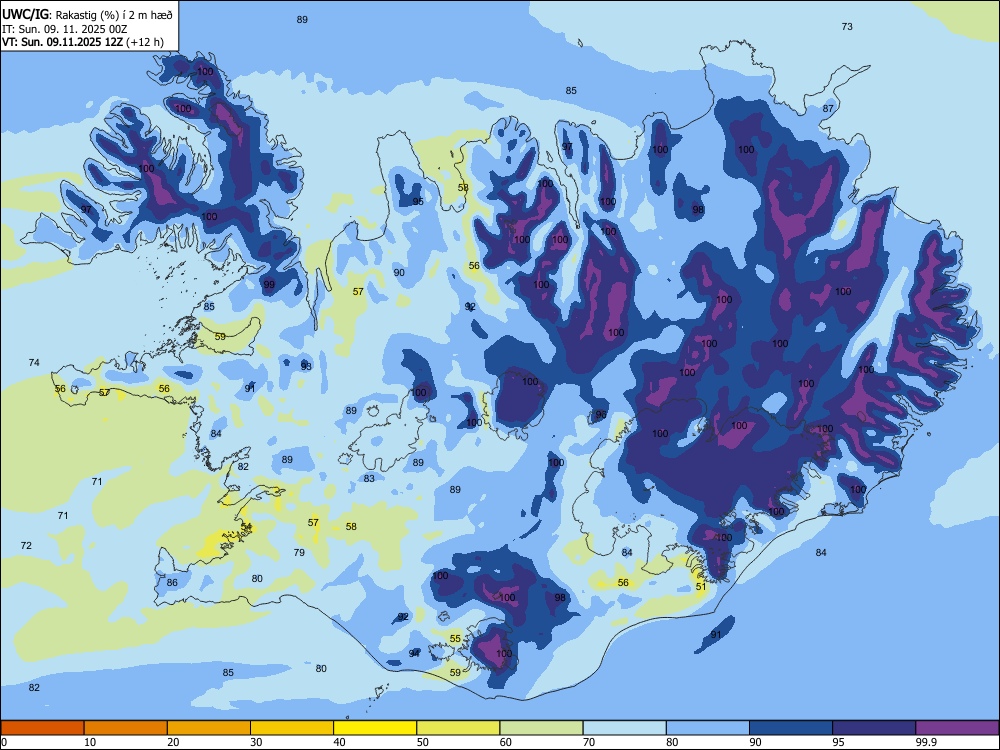Image resolution: width=1000 pixels, height=750 pixels.
Task: Select the map value 93
Action: [x=306, y=366]
